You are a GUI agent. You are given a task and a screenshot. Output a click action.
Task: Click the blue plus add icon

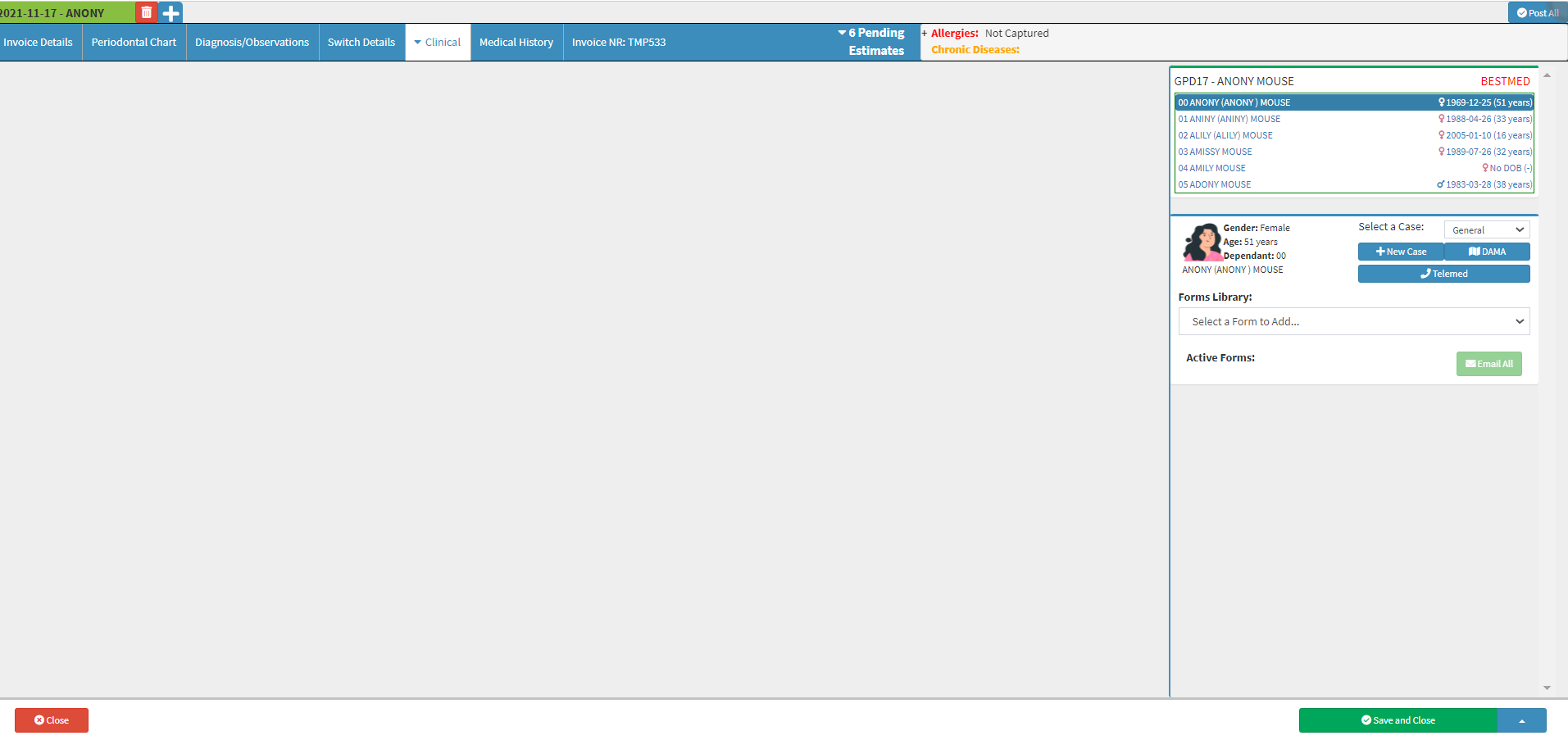[170, 12]
